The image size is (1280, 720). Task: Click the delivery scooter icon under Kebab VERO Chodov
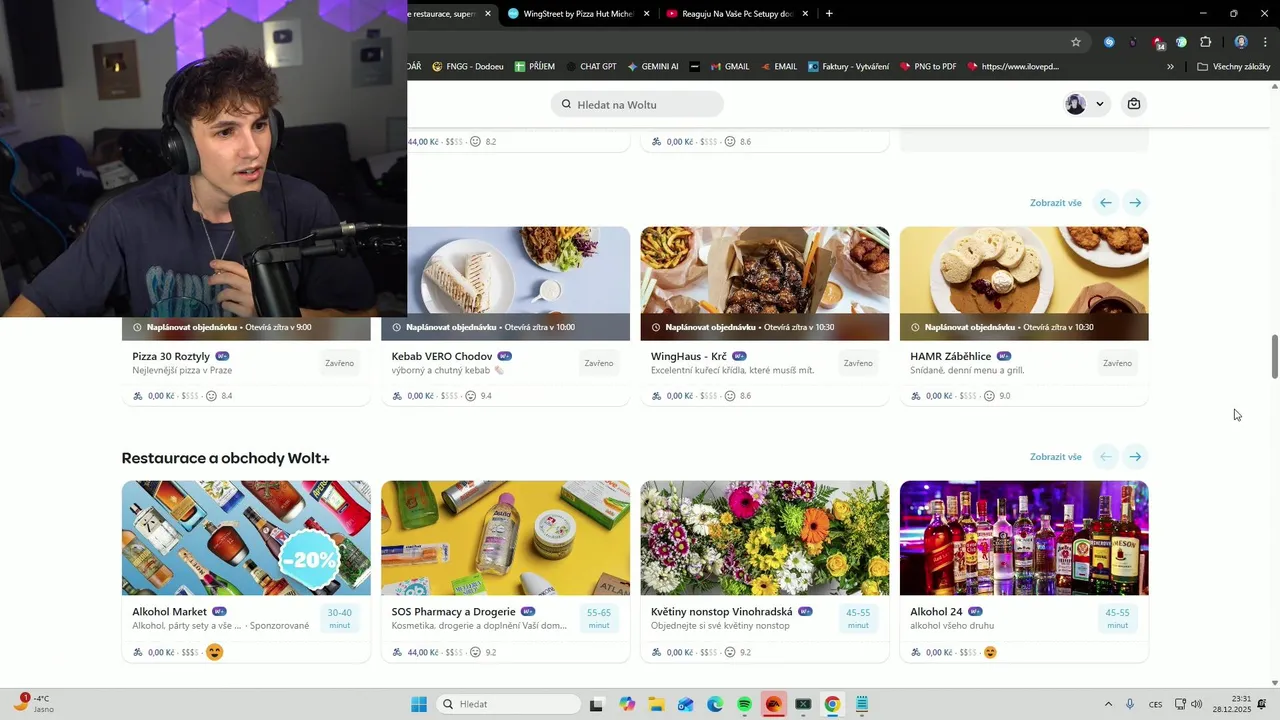pos(398,396)
